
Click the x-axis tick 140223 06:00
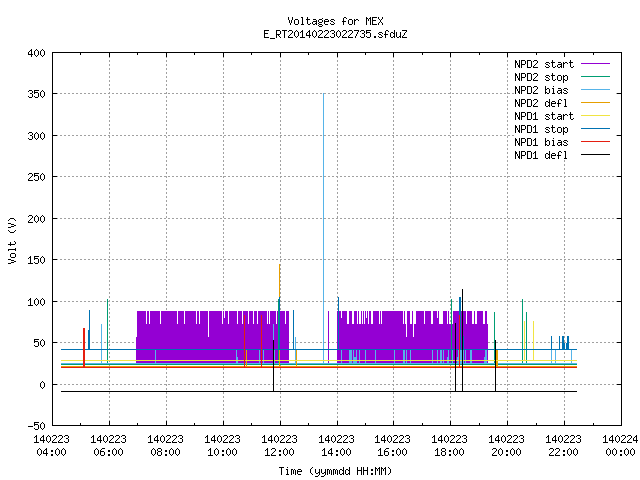pyautogui.click(x=109, y=446)
